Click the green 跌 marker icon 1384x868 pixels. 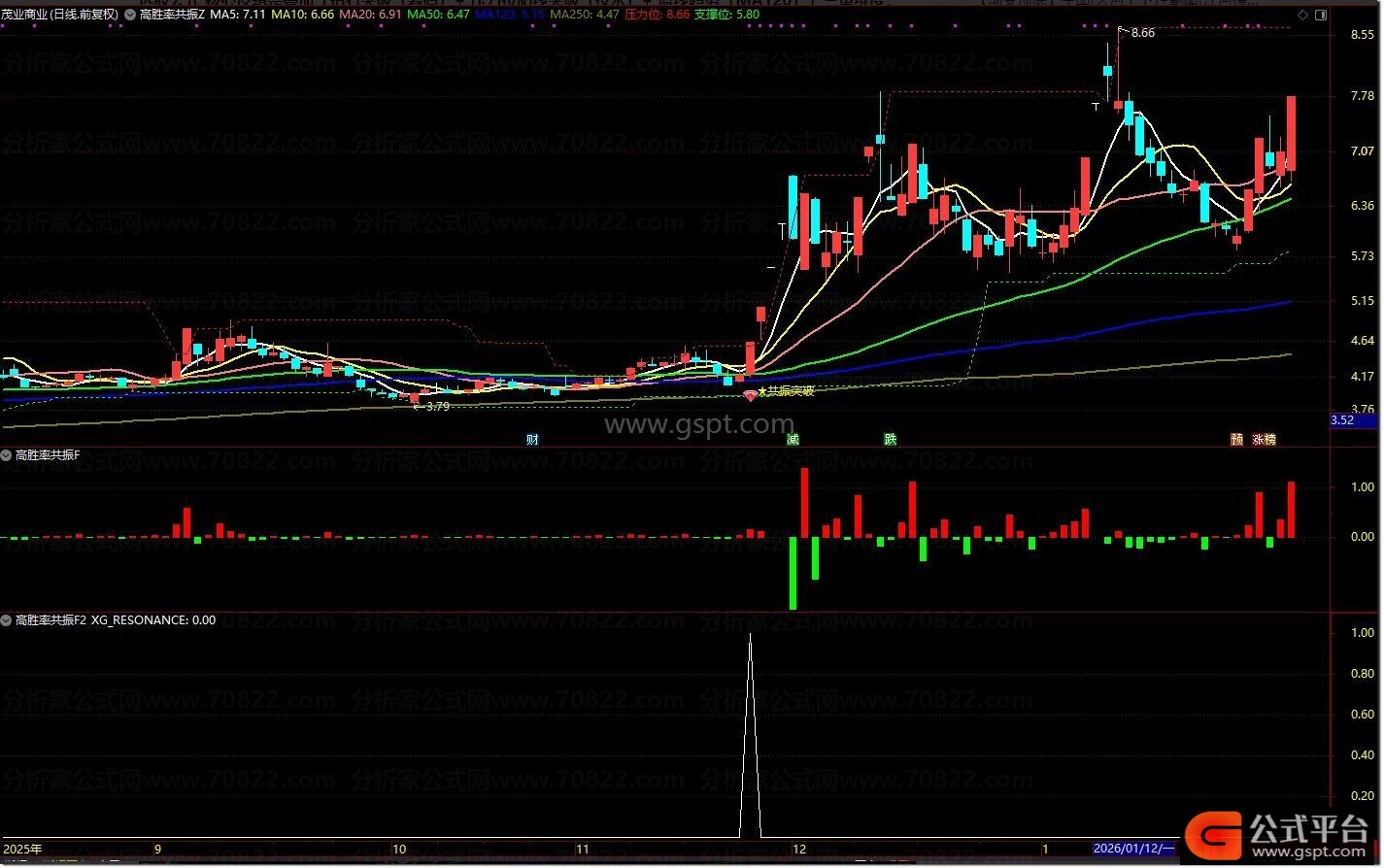890,440
